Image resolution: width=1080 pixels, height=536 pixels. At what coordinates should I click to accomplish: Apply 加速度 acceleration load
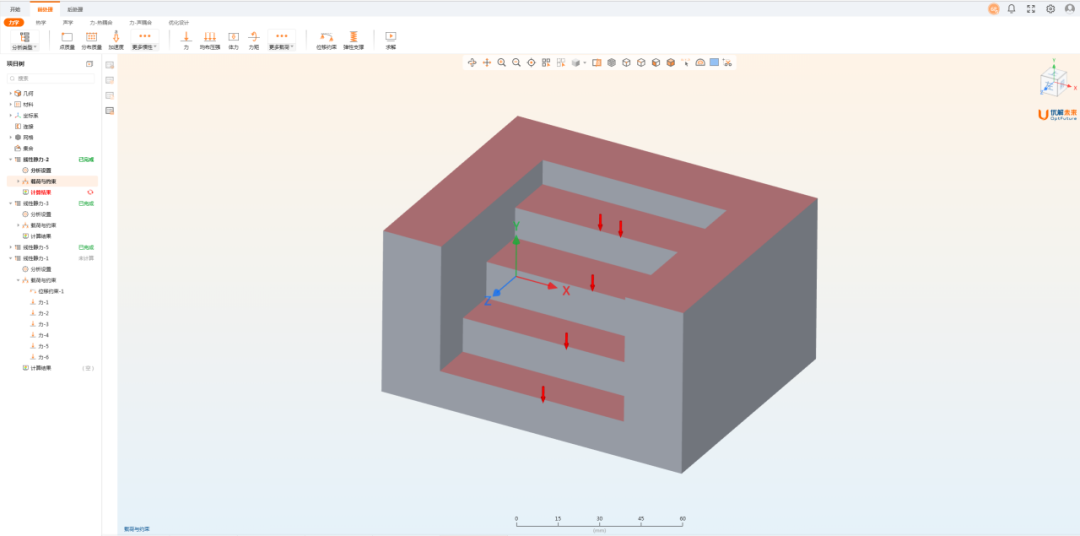pyautogui.click(x=116, y=40)
